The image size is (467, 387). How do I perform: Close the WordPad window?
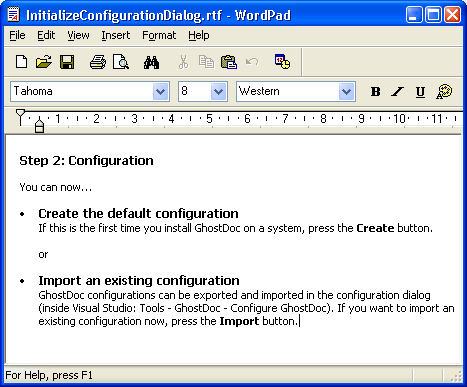point(453,15)
